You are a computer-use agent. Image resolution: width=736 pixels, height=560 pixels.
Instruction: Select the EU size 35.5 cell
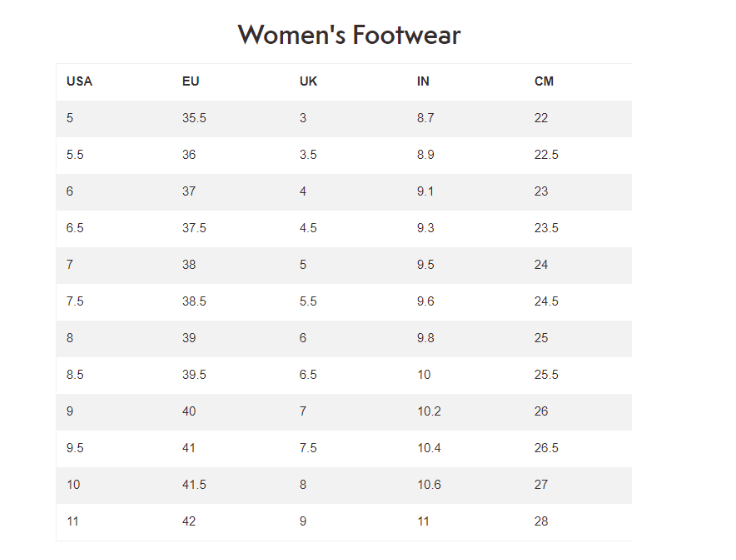pos(194,118)
